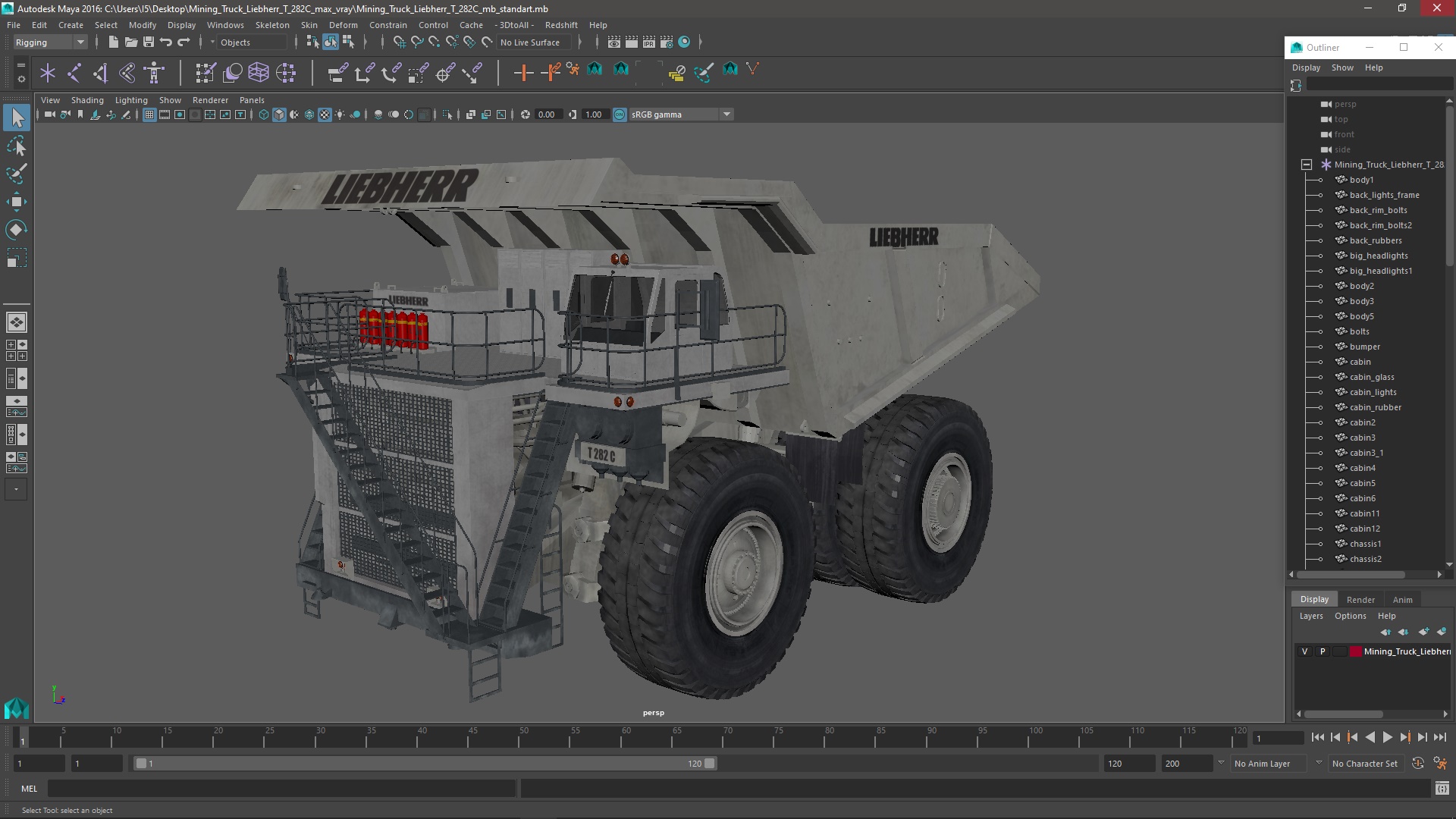The height and width of the screenshot is (819, 1456).
Task: Undo the last action from the status line
Action: (x=166, y=42)
